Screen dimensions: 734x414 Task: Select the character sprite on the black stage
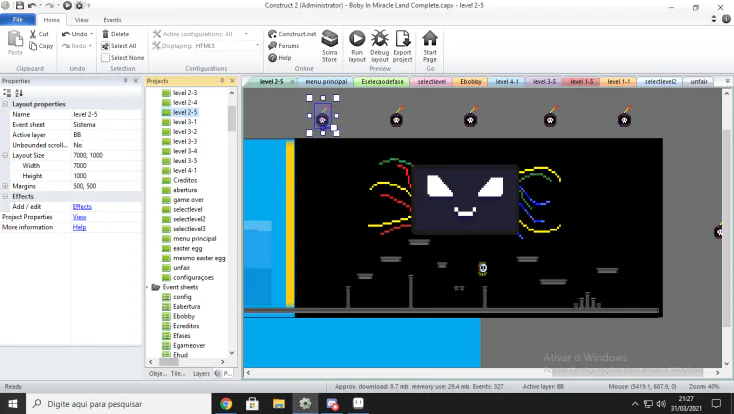[x=483, y=268]
